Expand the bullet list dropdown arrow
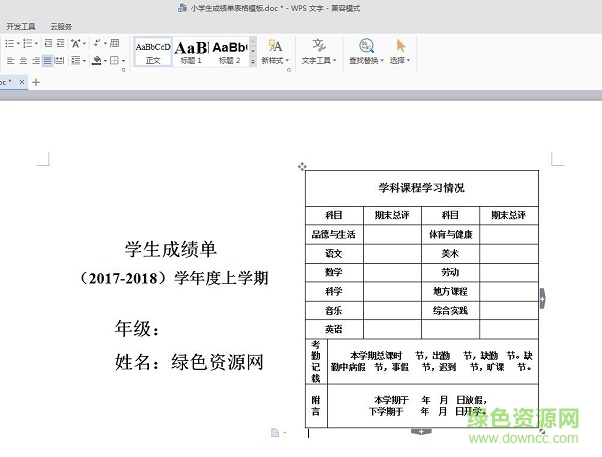Viewport: 602px width, 457px height. point(16,44)
